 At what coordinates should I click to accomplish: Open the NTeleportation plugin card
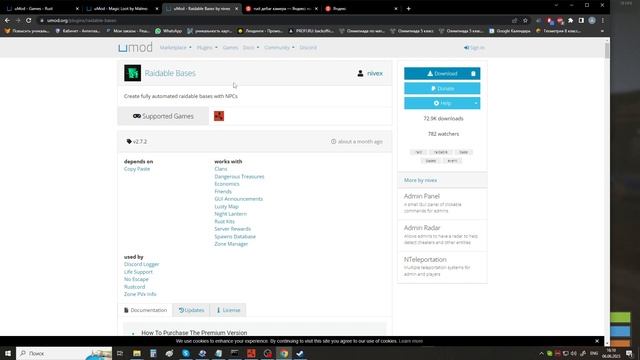[x=442, y=267]
